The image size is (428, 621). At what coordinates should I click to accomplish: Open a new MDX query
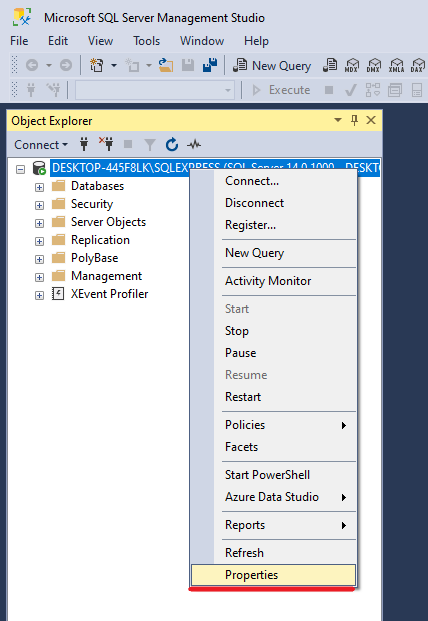click(x=352, y=65)
